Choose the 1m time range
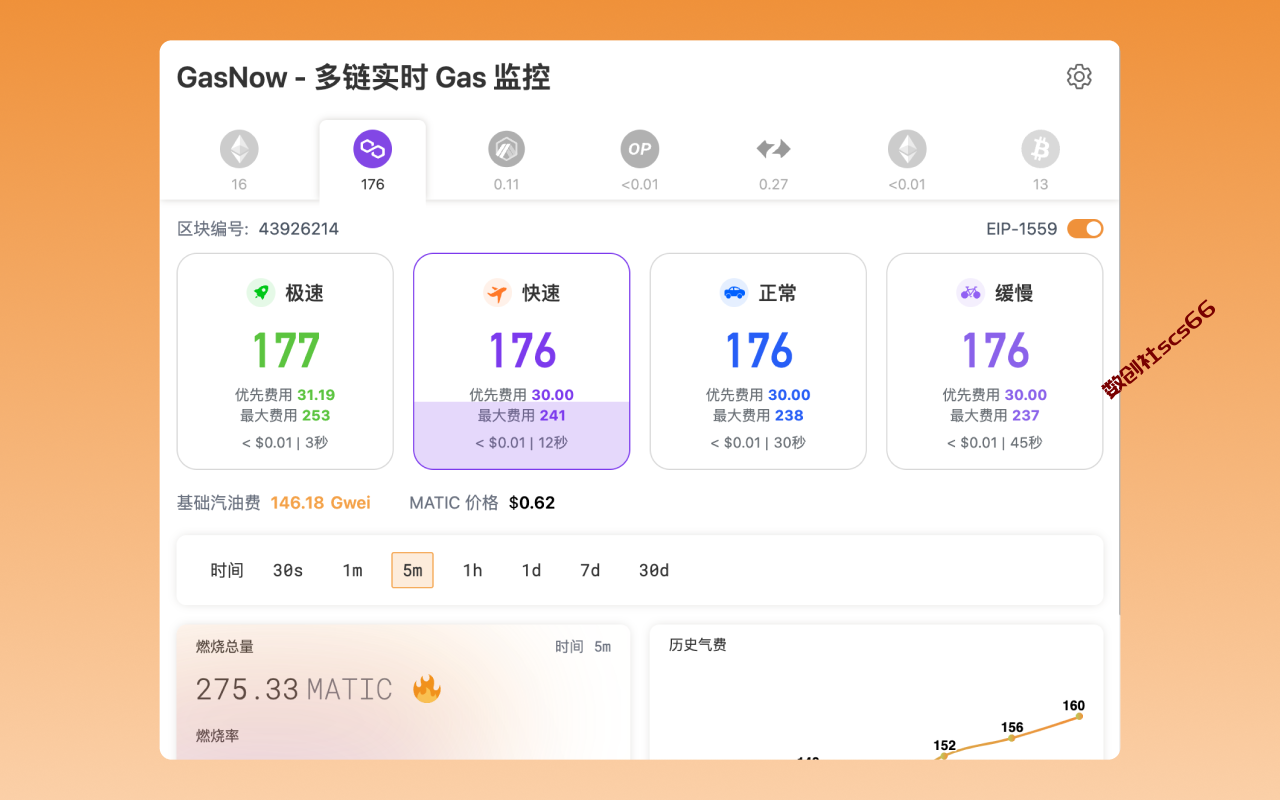 (352, 570)
